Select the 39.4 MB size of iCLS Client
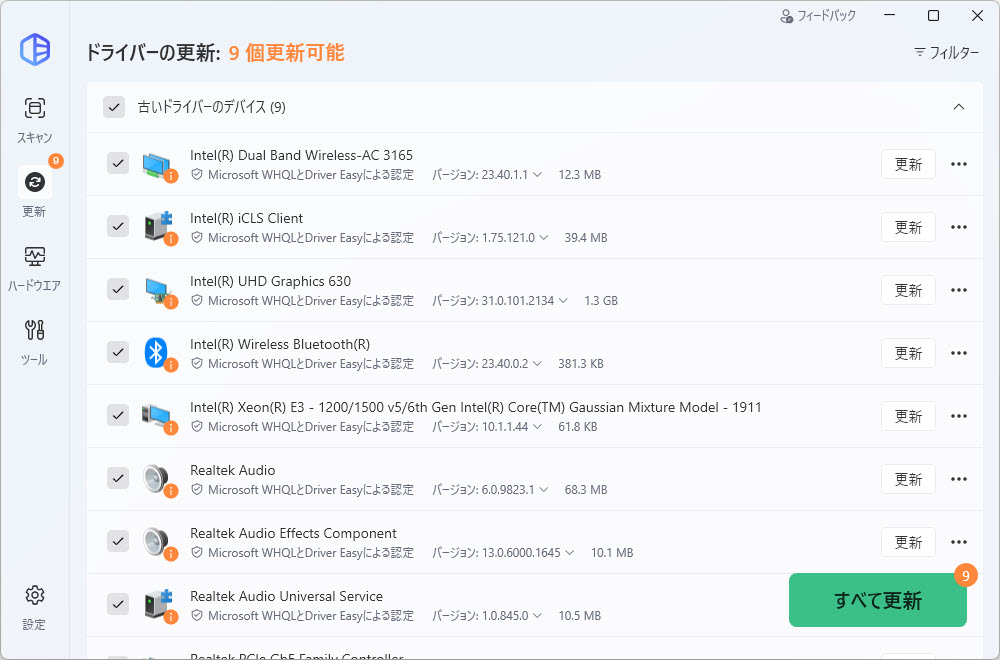Image resolution: width=1000 pixels, height=660 pixels. point(585,238)
